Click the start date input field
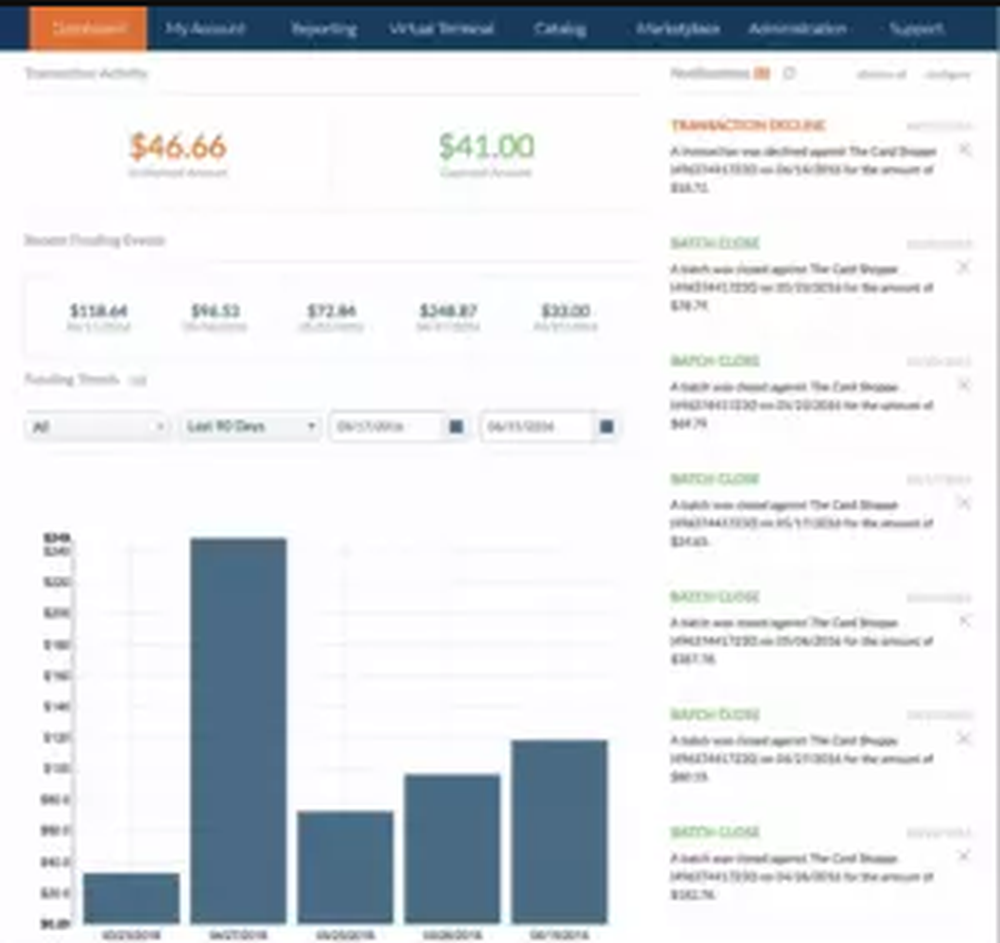This screenshot has height=943, width=1000. coord(387,427)
